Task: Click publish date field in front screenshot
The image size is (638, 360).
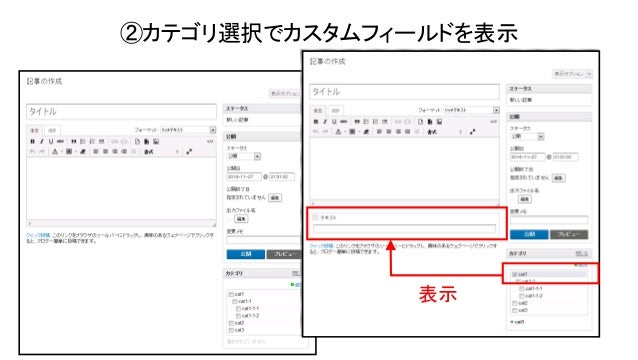Action: pyautogui.click(x=527, y=157)
